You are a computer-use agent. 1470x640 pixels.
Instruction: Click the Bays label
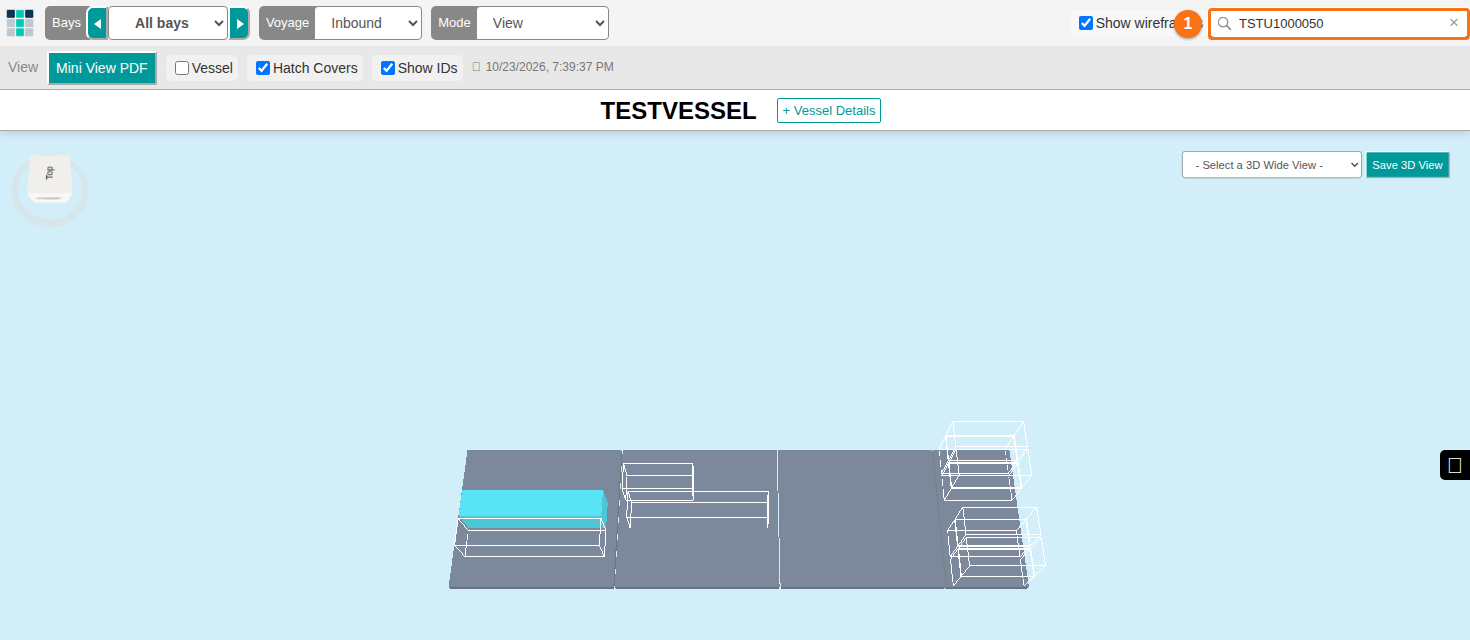click(x=66, y=23)
